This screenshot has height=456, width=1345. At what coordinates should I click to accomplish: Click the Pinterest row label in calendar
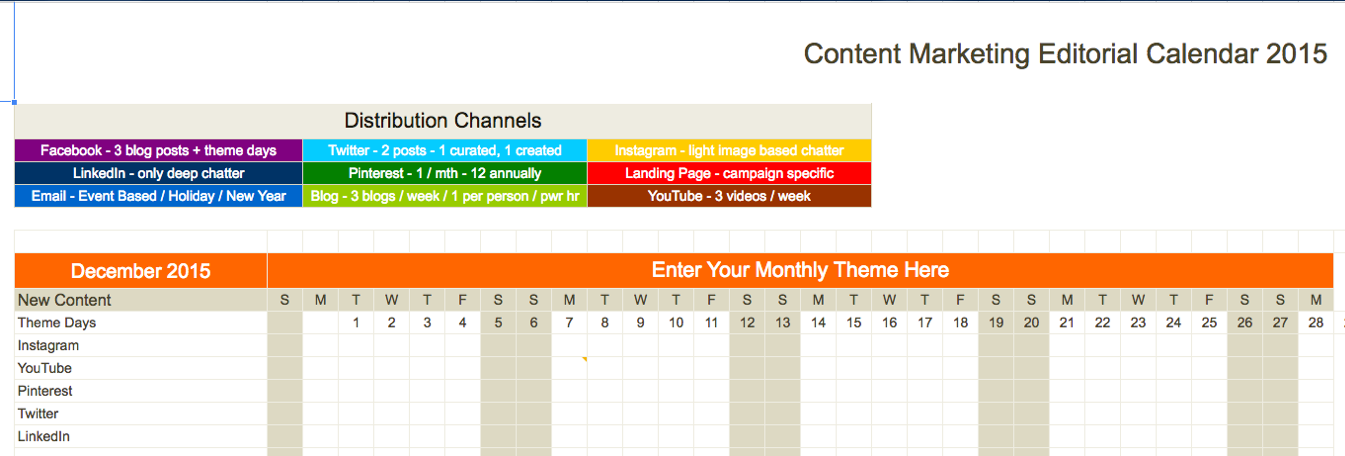pos(45,391)
